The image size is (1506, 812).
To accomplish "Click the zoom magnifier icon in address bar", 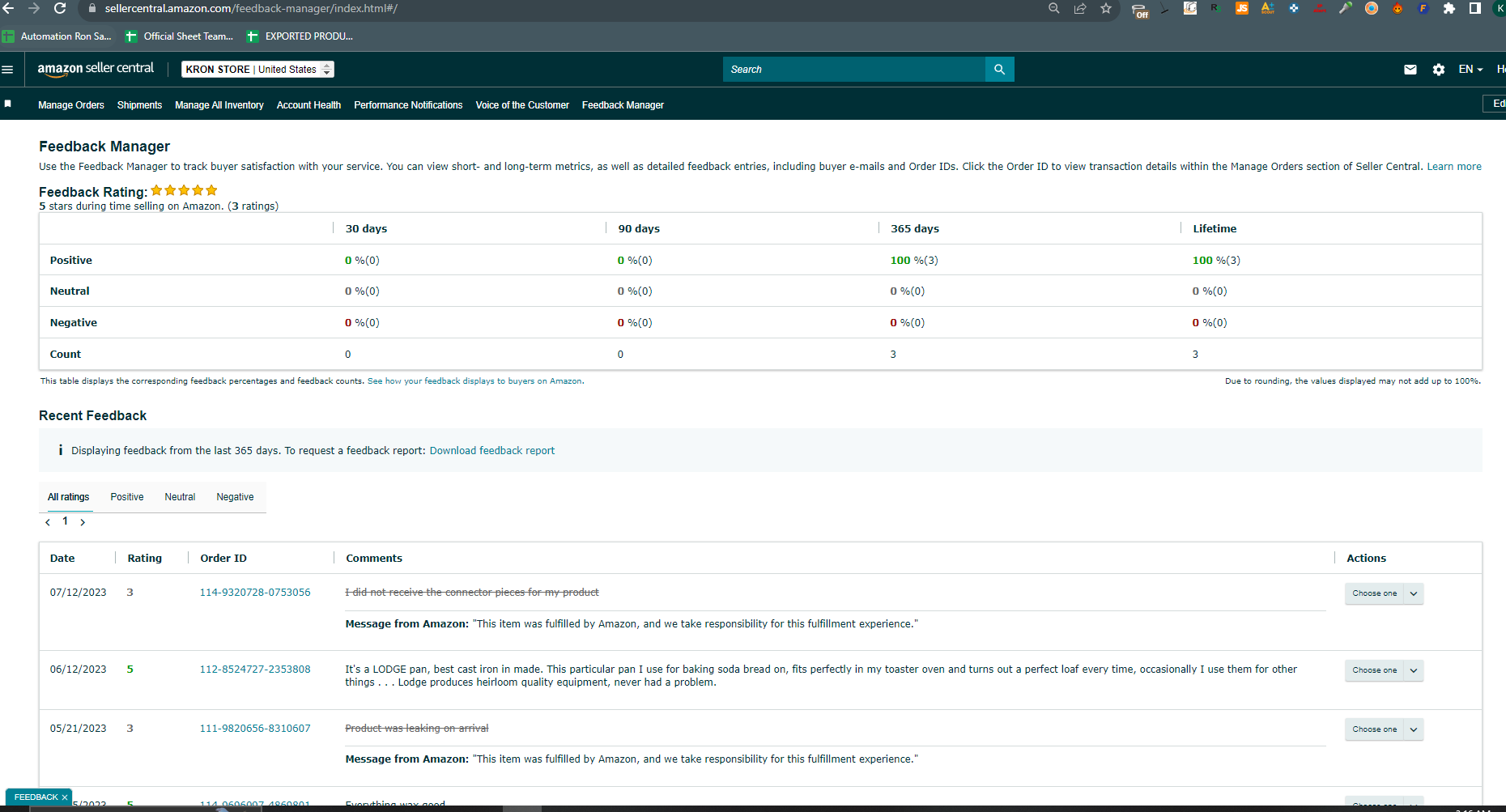I will point(1054,8).
